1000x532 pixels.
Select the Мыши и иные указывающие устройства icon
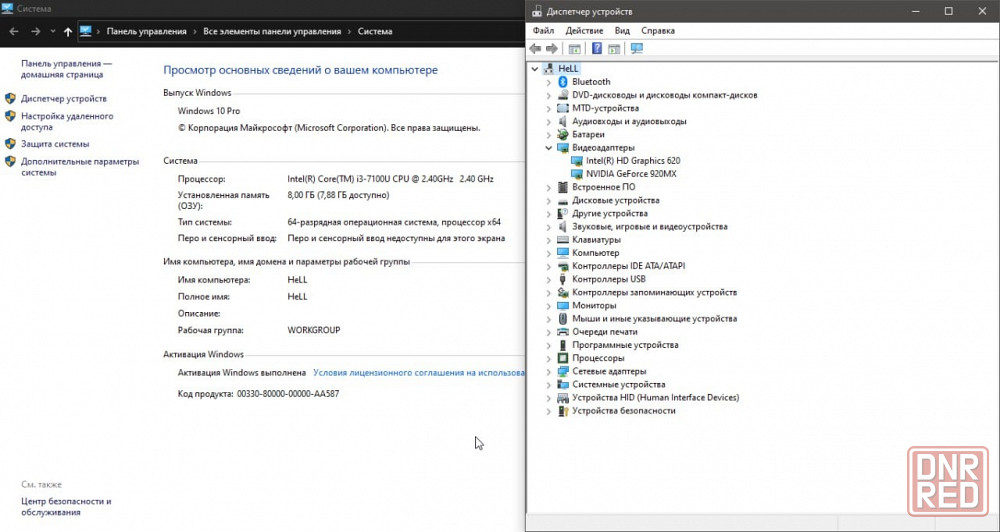[562, 319]
